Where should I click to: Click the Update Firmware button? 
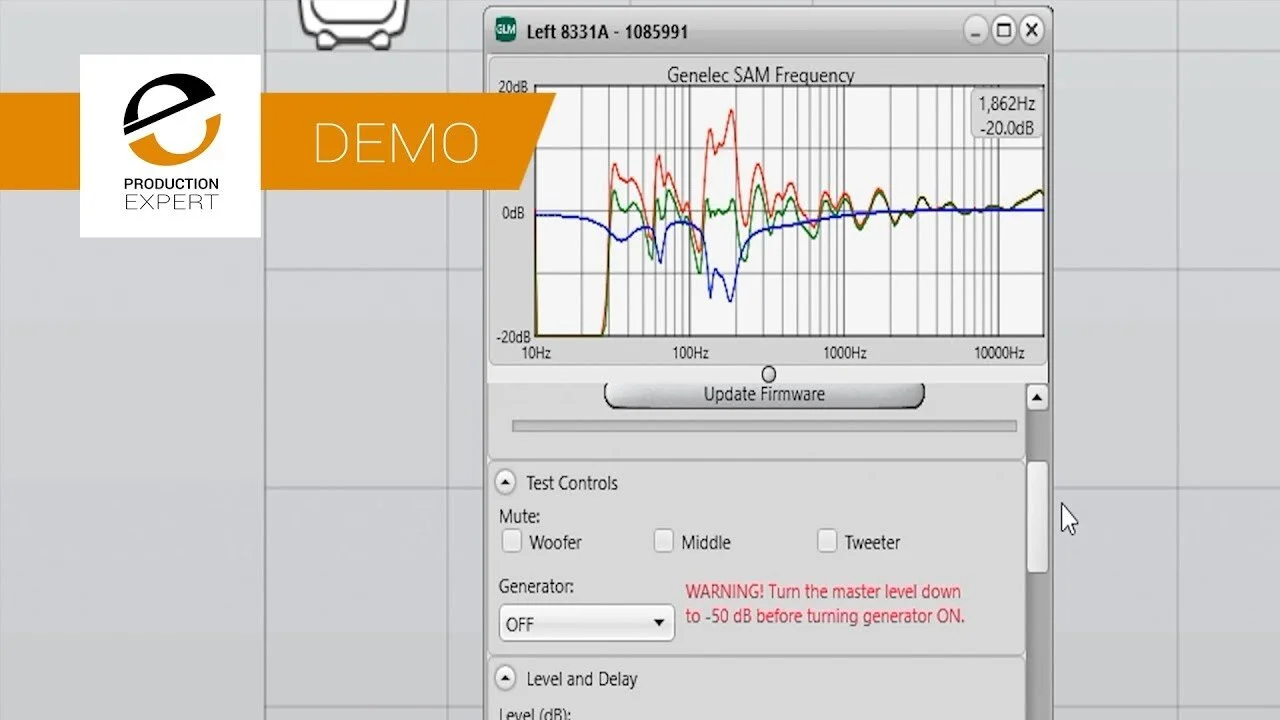tap(764, 394)
